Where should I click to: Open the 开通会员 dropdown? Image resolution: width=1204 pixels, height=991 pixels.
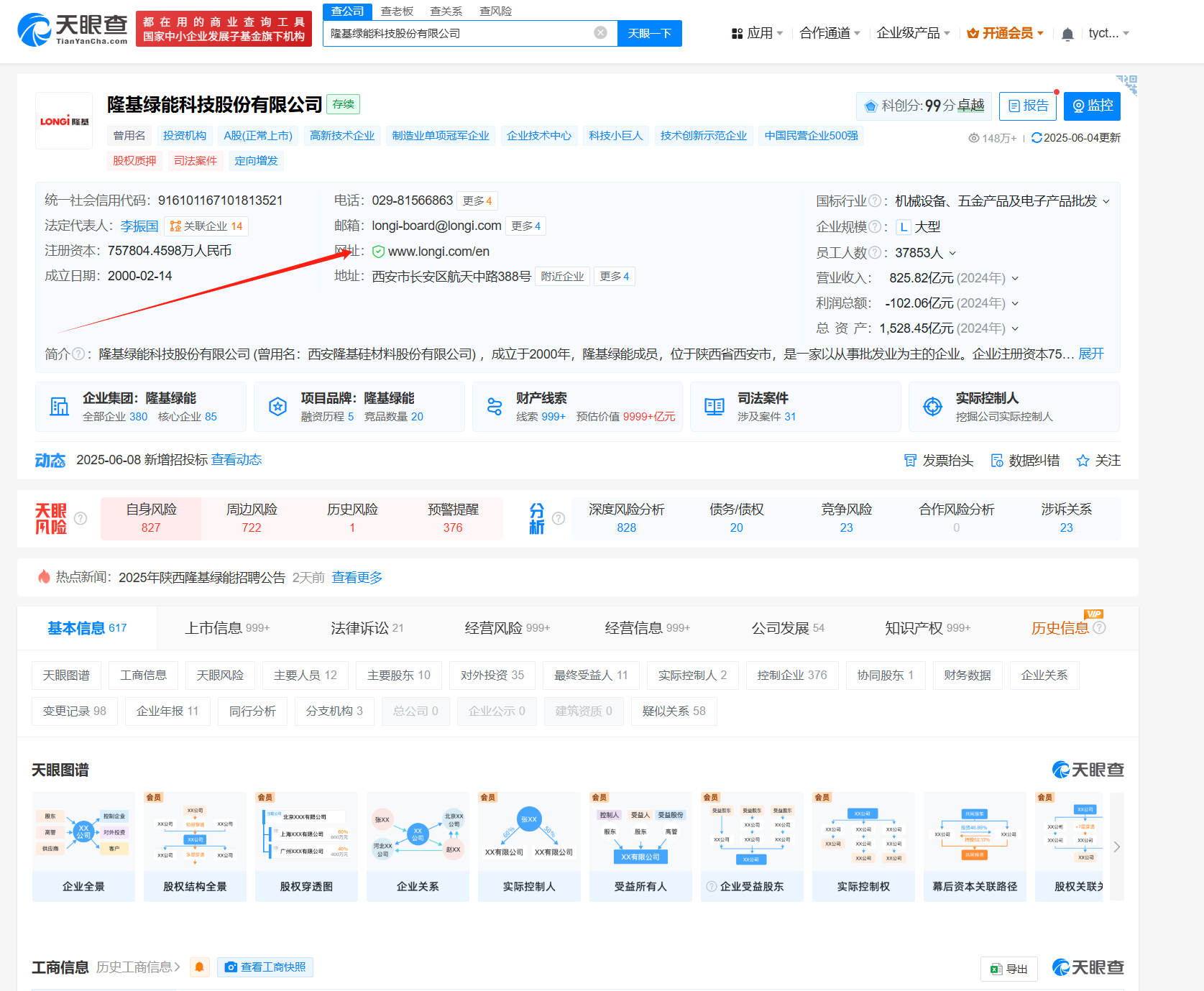pos(1005,33)
